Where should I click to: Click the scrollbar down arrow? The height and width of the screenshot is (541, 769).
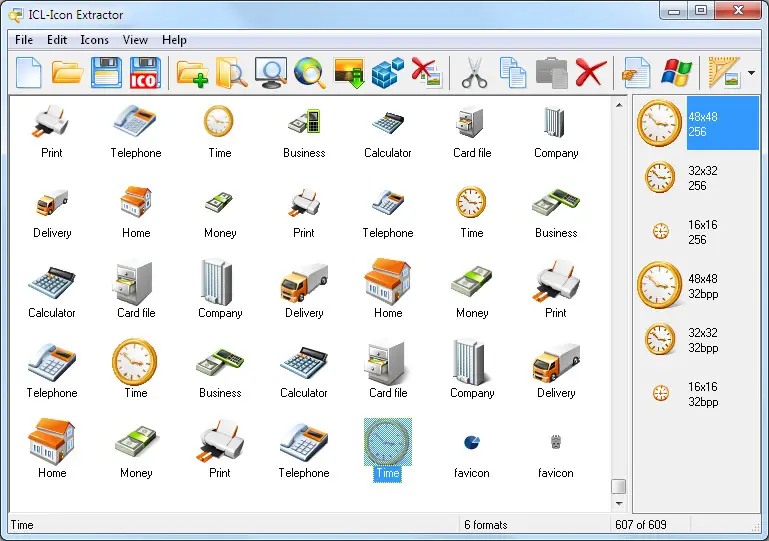coord(619,503)
